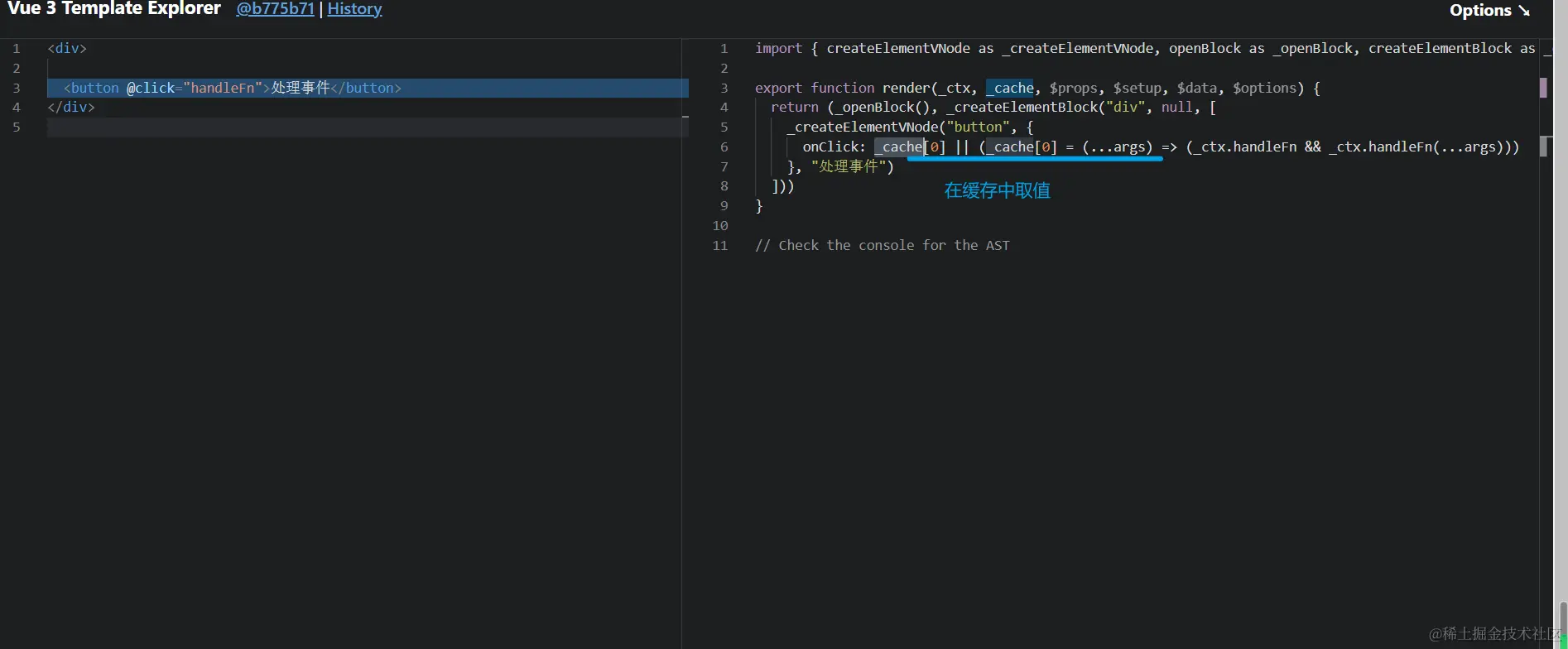Viewport: 1568px width, 649px height.
Task: Click the "// Check the console for the AST" comment
Action: (883, 245)
